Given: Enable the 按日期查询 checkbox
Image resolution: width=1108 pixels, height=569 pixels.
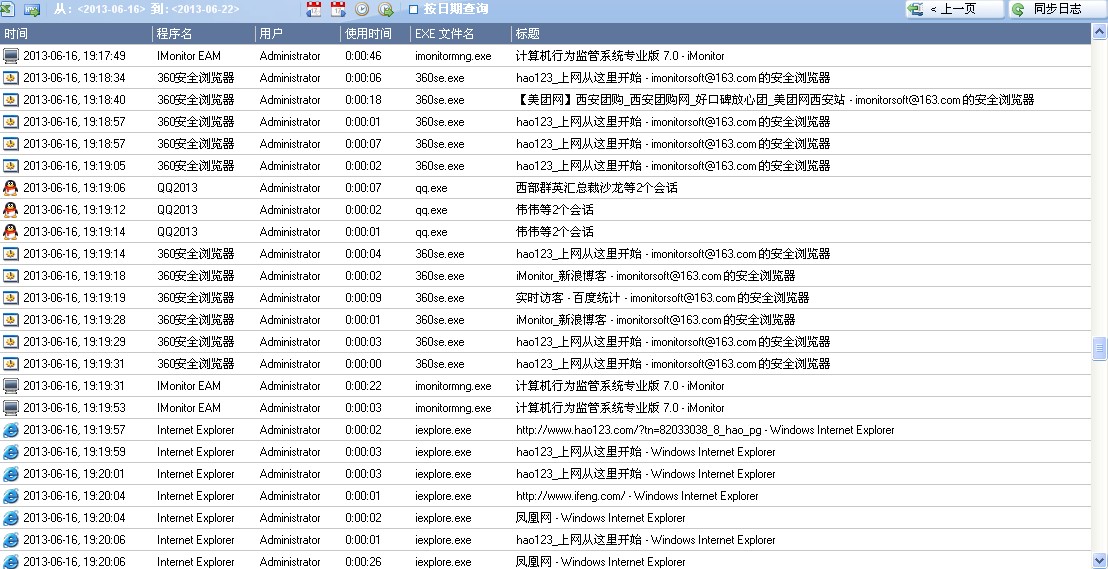Looking at the screenshot, I should (413, 10).
